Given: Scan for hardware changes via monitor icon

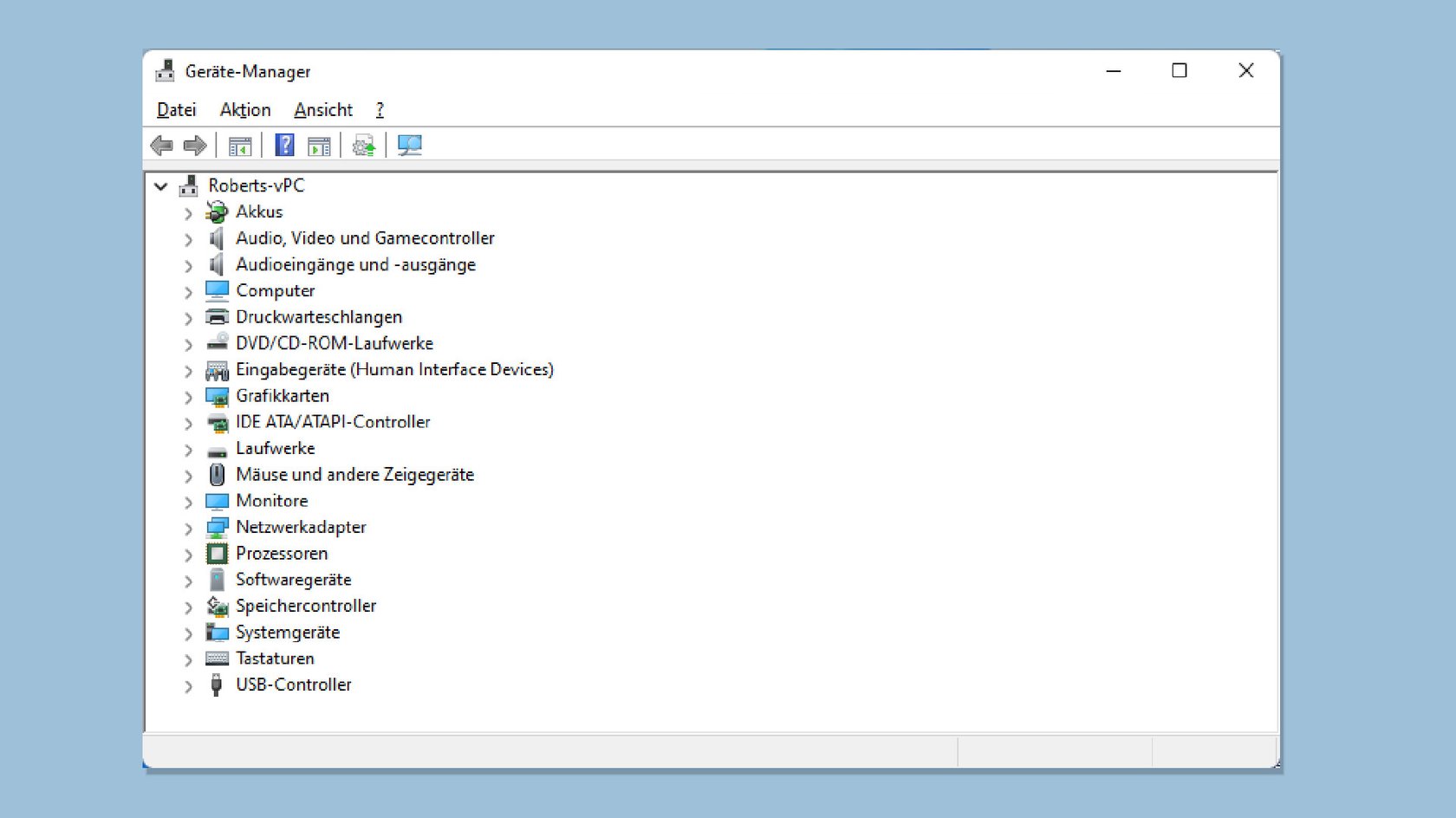Looking at the screenshot, I should coord(409,146).
